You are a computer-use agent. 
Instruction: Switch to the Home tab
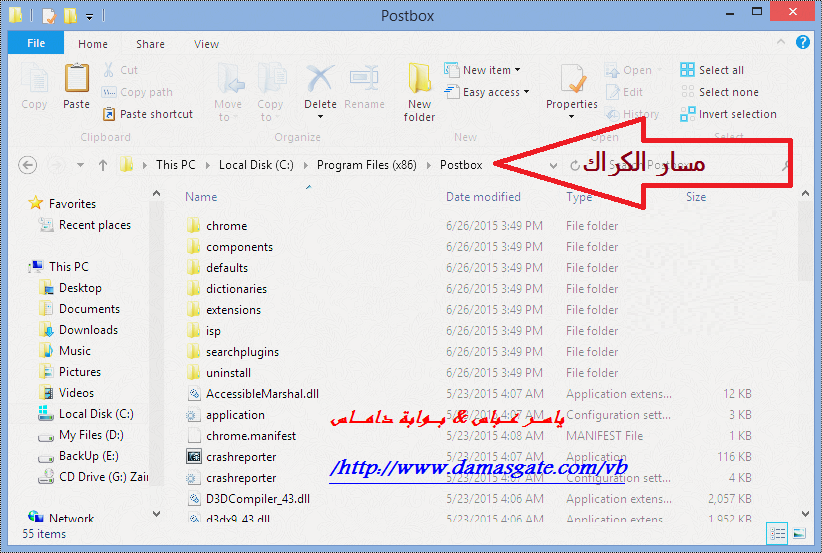pyautogui.click(x=93, y=44)
